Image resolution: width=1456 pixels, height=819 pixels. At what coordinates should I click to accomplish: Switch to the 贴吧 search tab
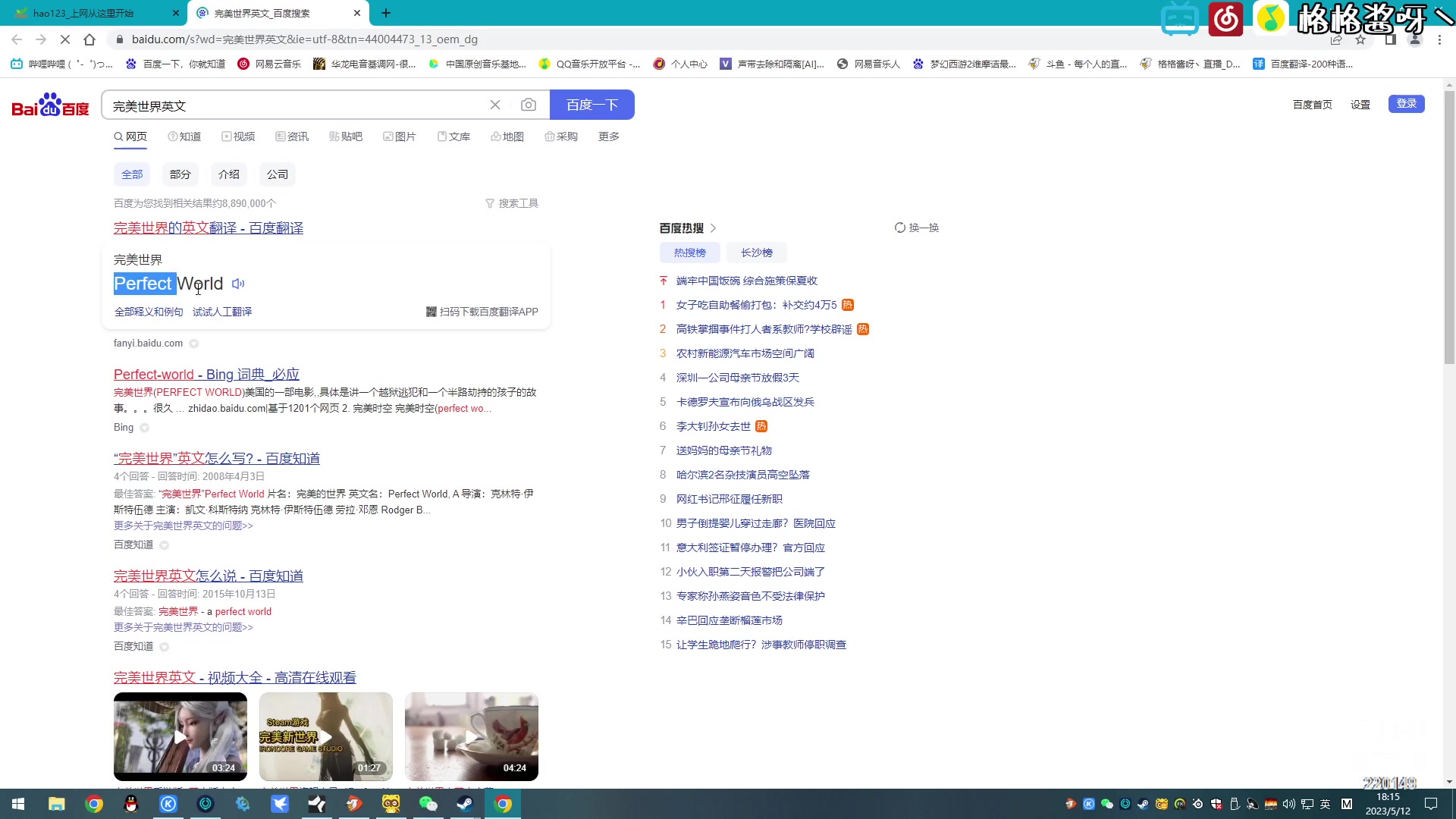tap(346, 136)
